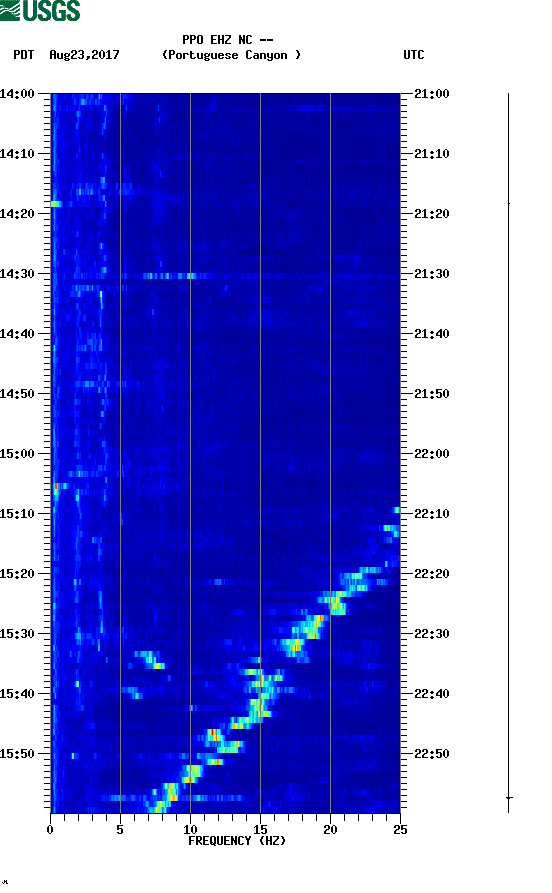Click the '22:30' UTC time label
Viewport: 552px width, 893px height.
(432, 634)
